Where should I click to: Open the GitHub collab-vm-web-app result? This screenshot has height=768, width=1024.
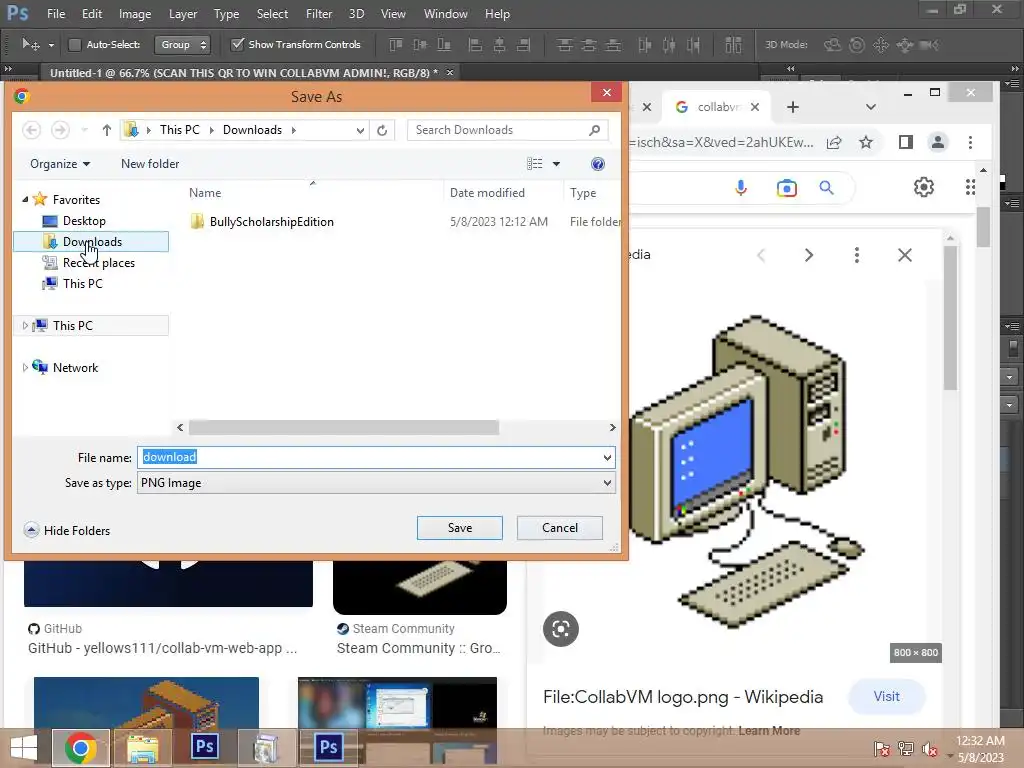tap(162, 648)
